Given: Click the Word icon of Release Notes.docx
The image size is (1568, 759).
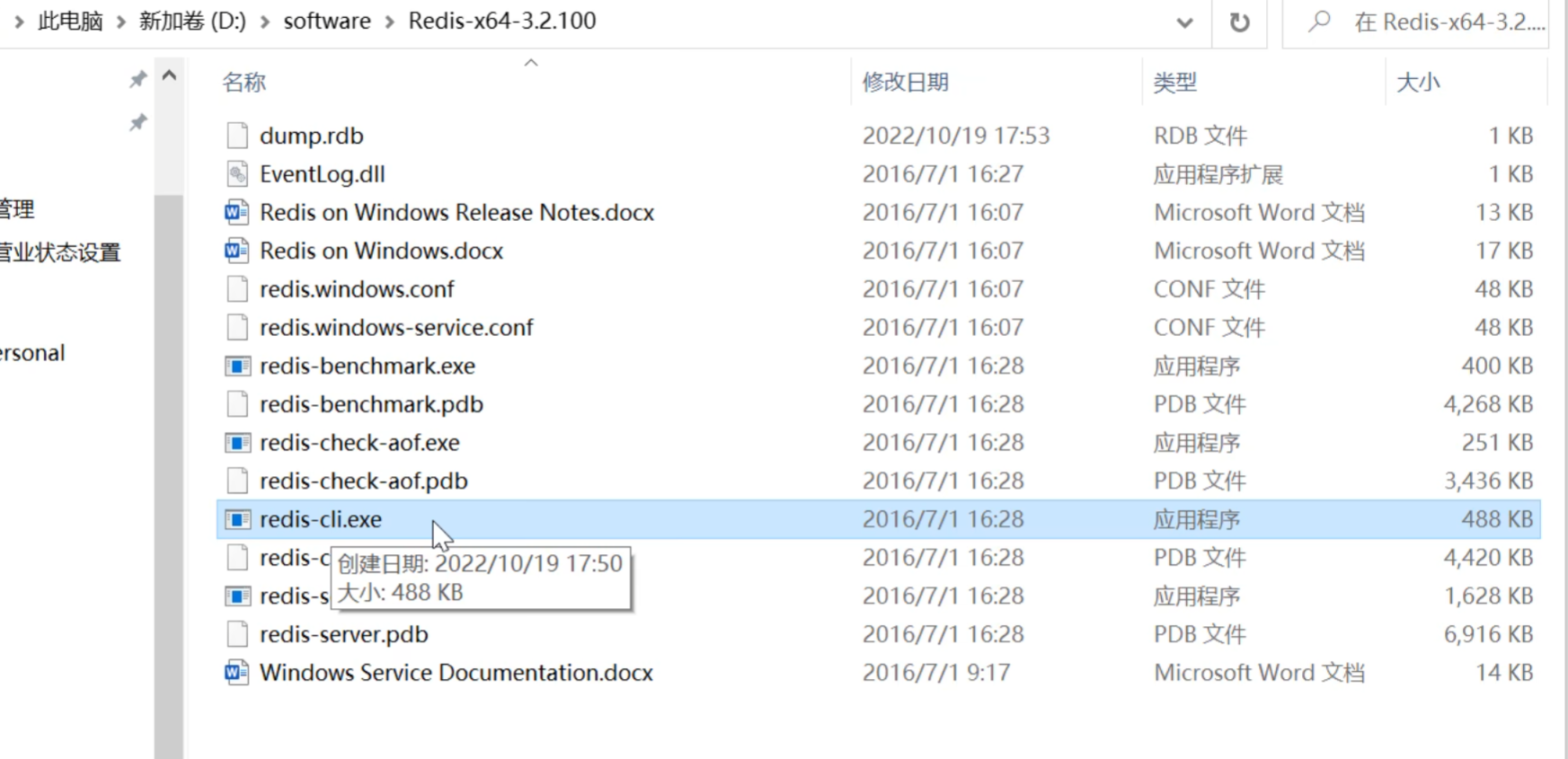Looking at the screenshot, I should (237, 213).
